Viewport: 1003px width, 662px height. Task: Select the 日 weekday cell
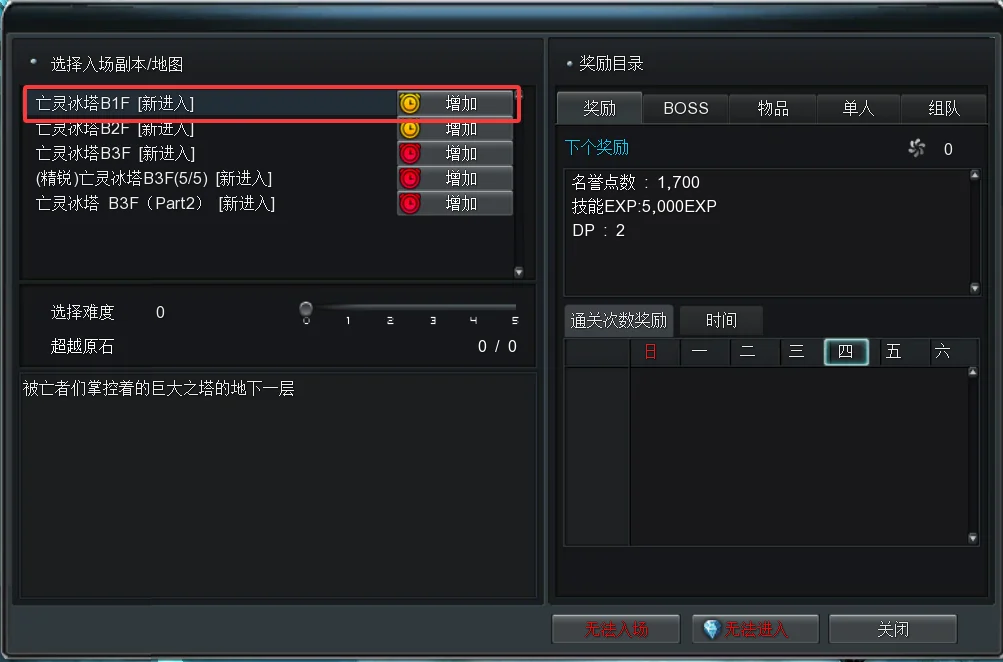click(x=651, y=352)
